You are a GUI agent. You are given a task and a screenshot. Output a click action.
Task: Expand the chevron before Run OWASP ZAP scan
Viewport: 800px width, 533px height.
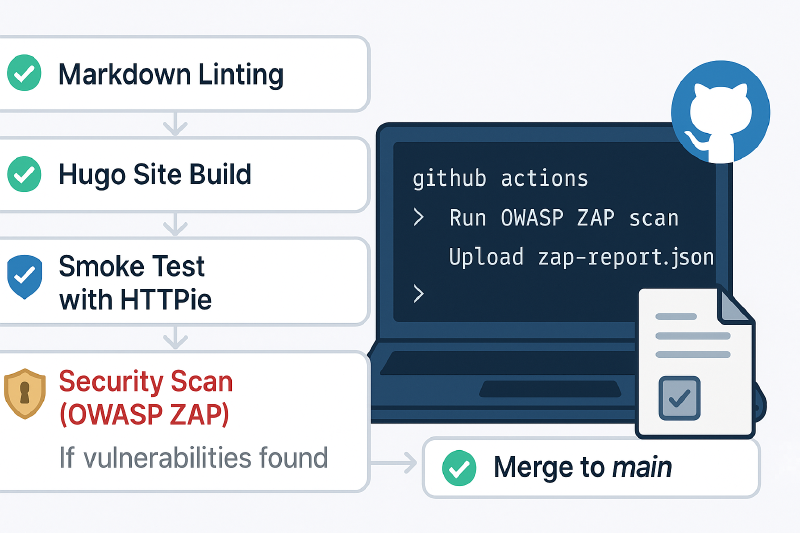tap(419, 217)
